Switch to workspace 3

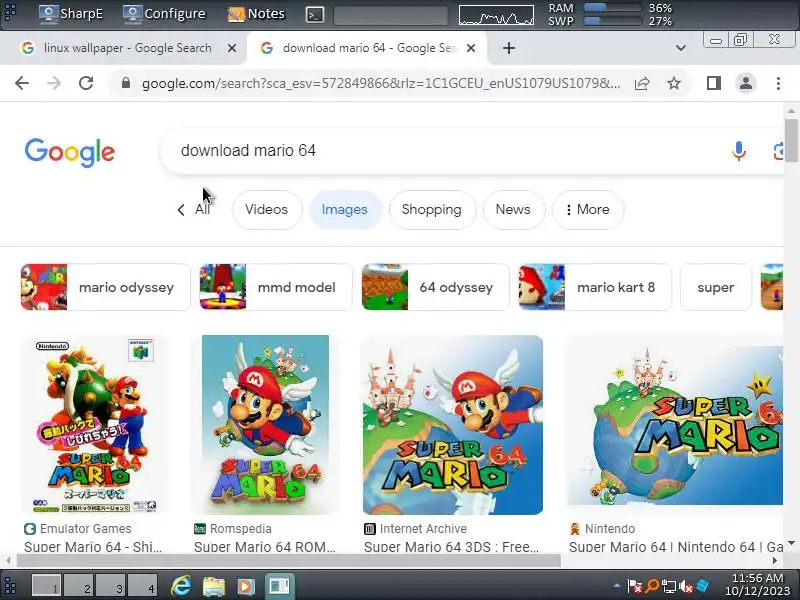tap(111, 585)
